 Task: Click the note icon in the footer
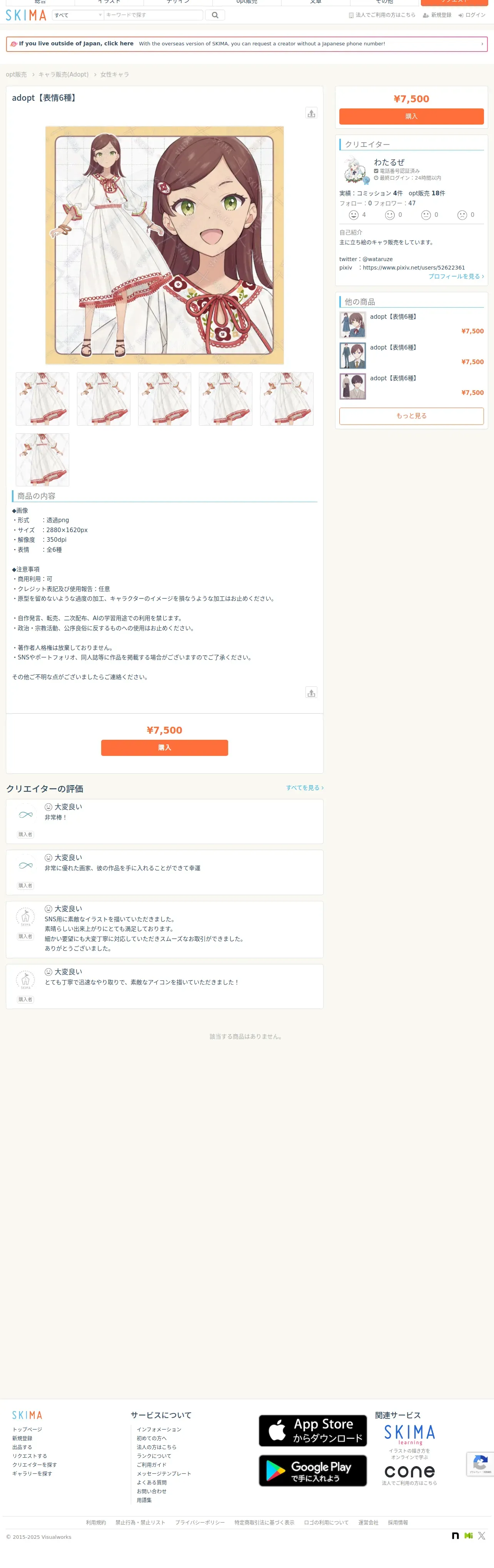click(x=455, y=1536)
